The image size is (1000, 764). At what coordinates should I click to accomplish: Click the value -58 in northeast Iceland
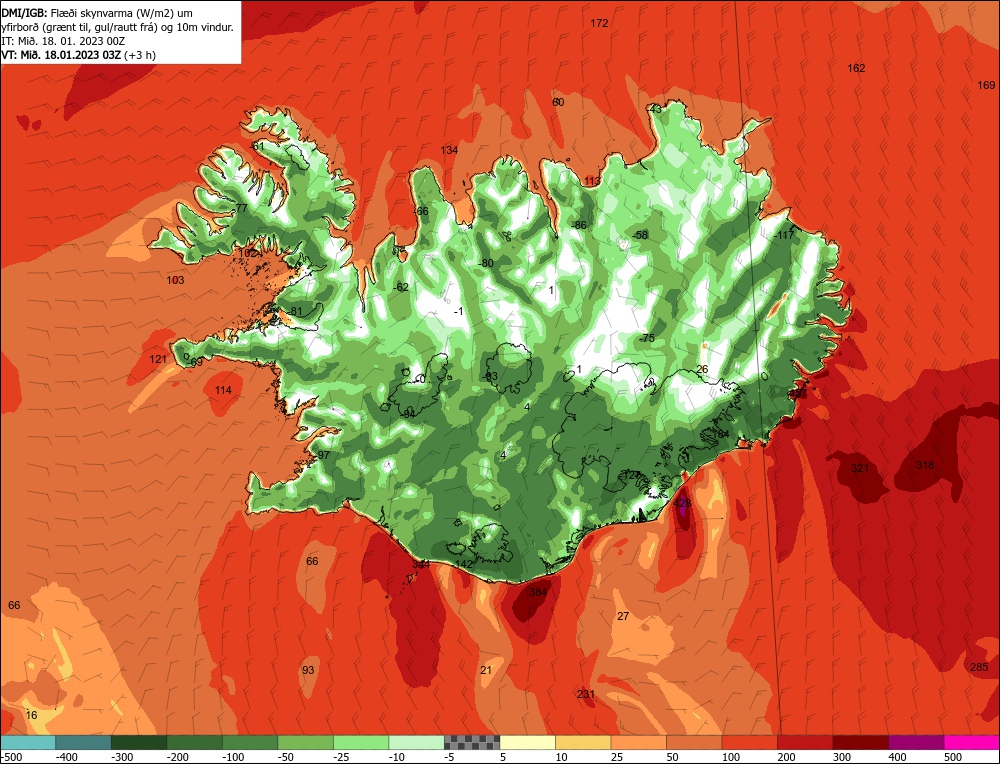point(640,235)
